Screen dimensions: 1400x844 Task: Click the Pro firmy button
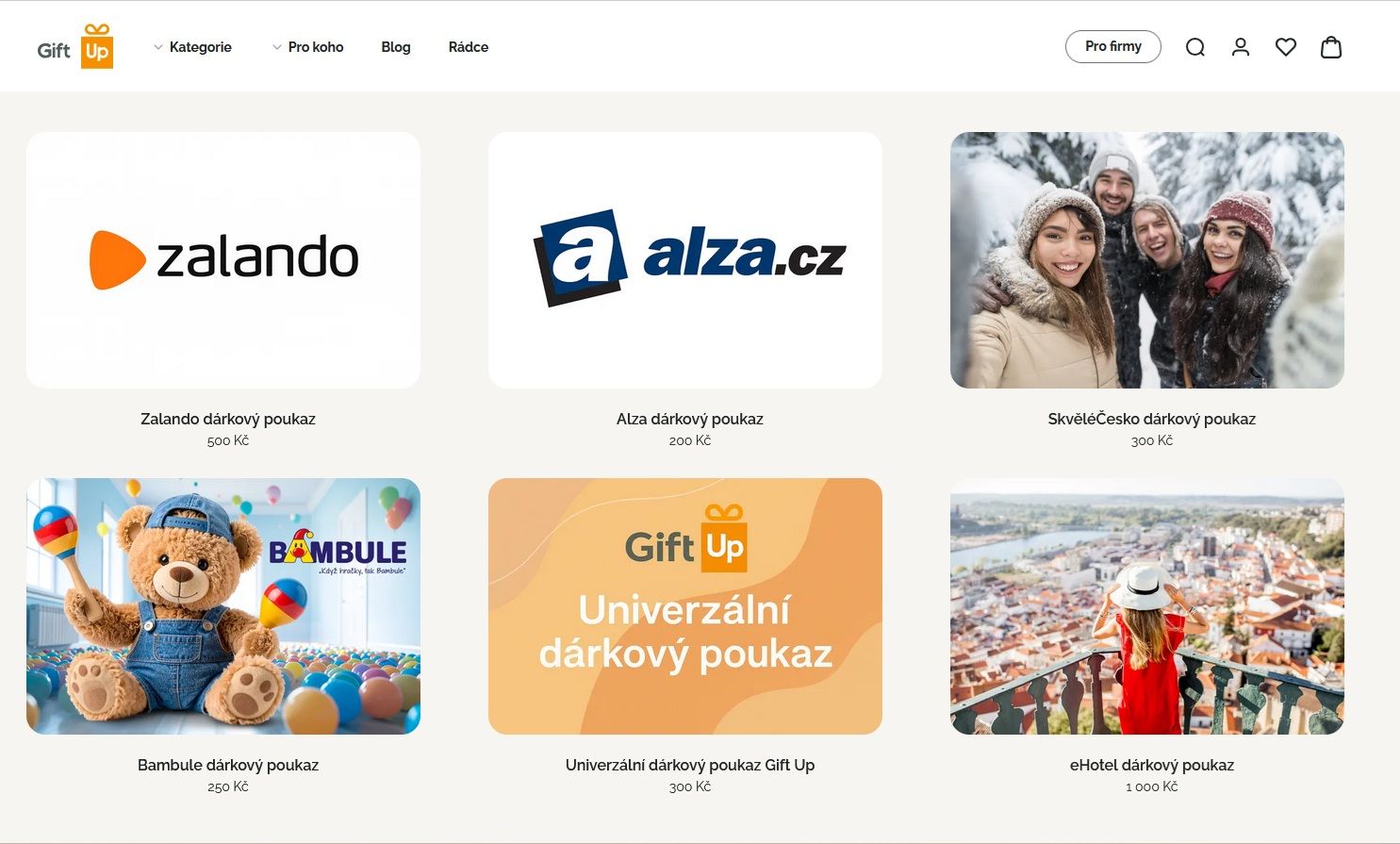[x=1113, y=46]
